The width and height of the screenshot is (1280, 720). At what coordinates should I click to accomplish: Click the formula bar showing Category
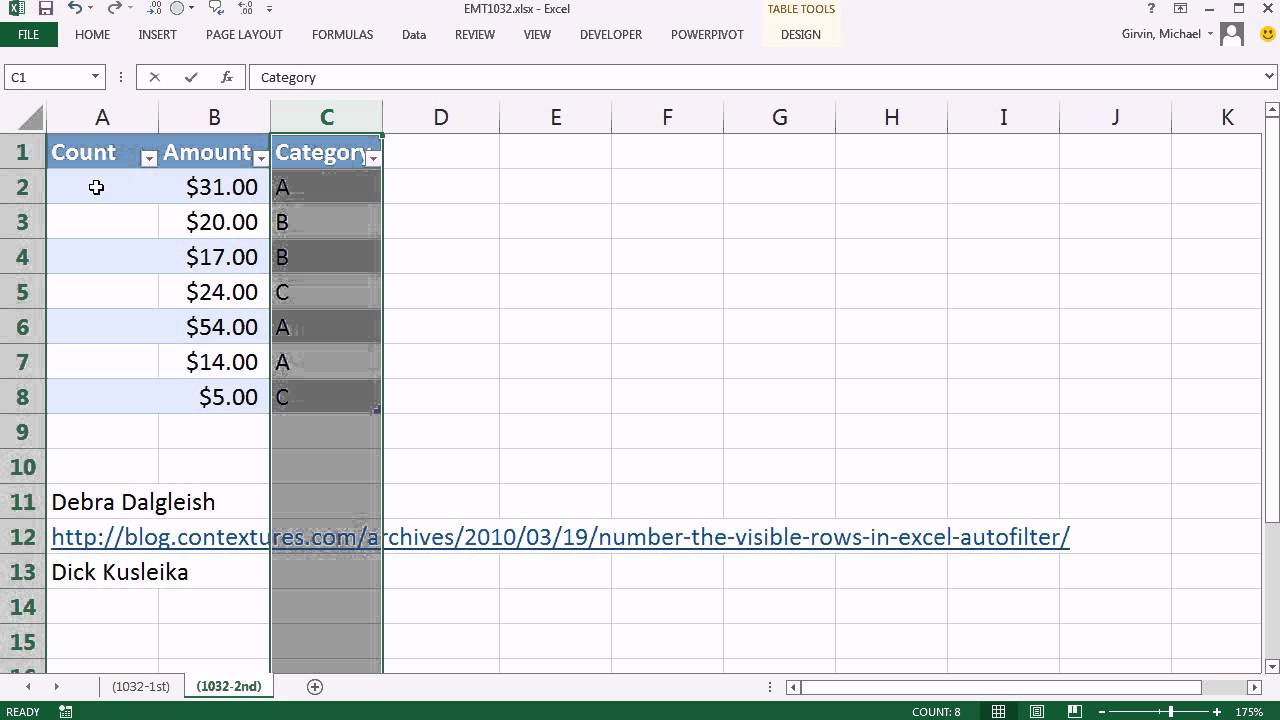[x=755, y=77]
